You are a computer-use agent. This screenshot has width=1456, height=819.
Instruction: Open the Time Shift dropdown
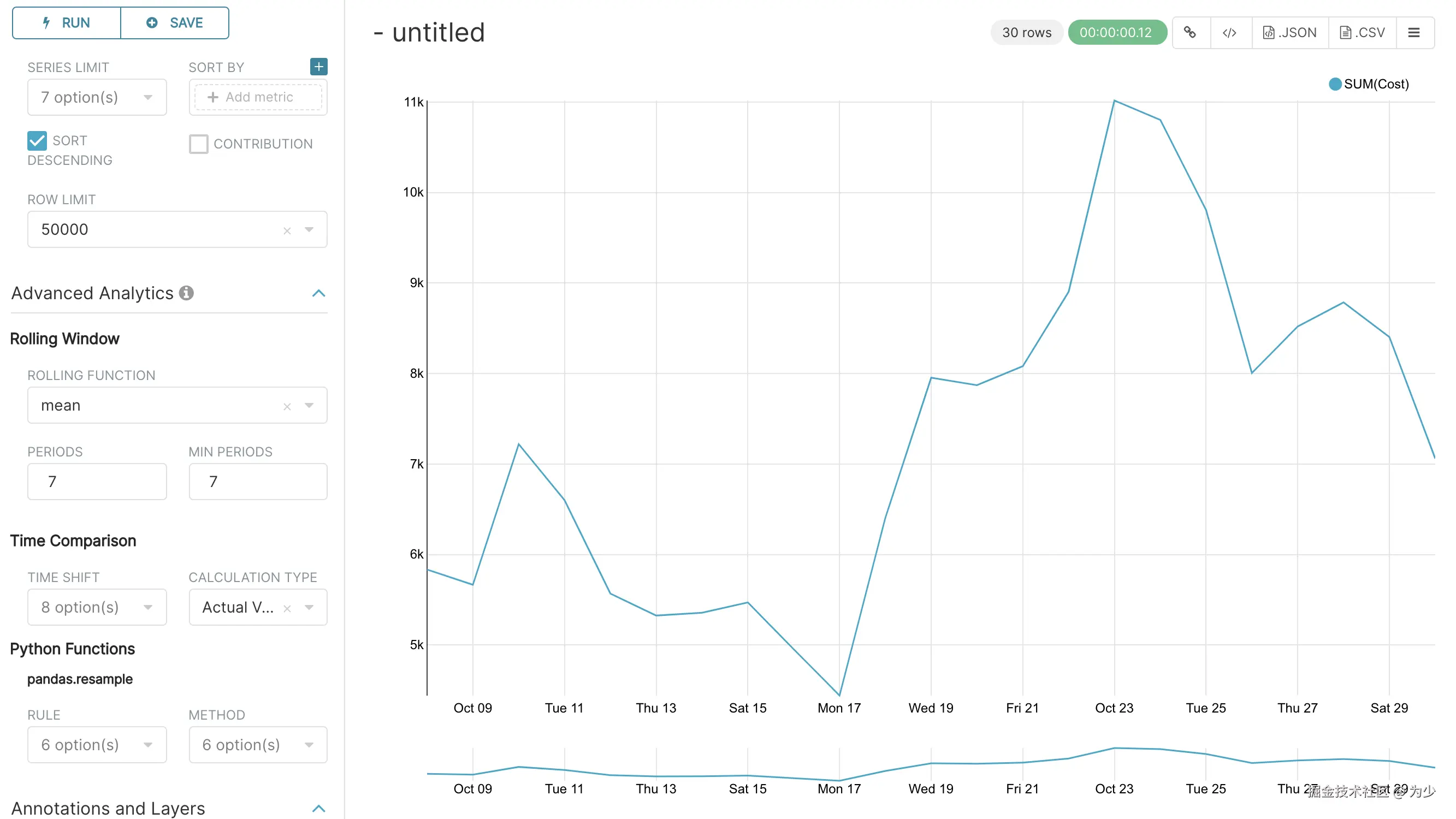(x=97, y=607)
